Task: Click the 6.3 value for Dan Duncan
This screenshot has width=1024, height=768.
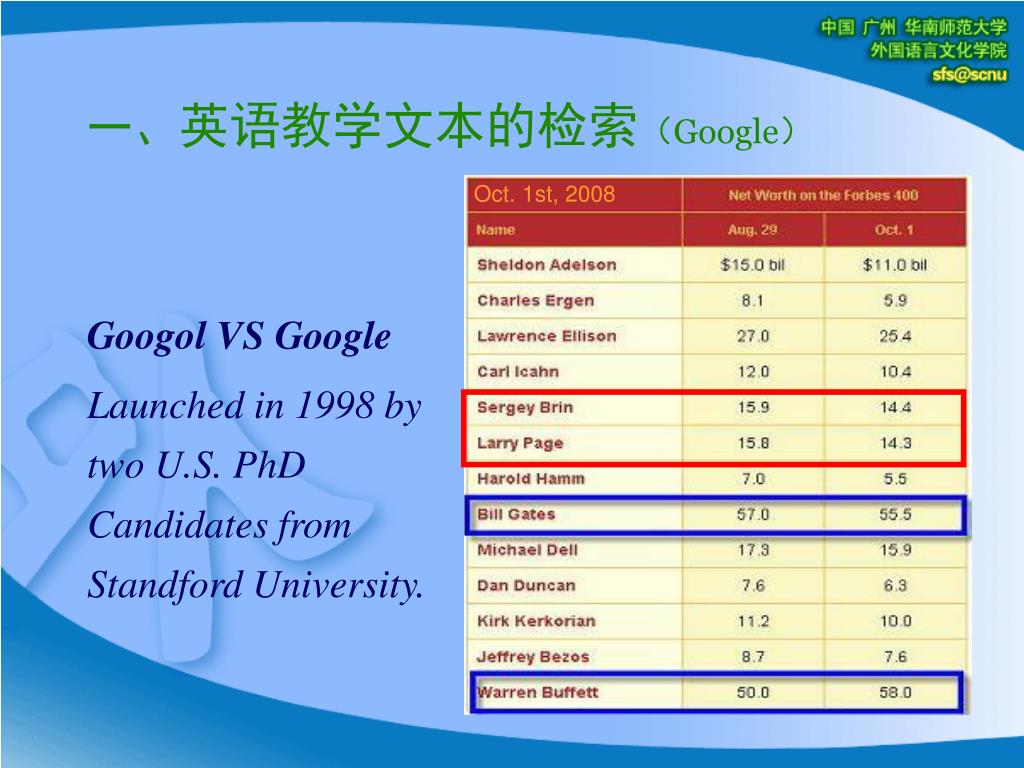Action: click(895, 586)
